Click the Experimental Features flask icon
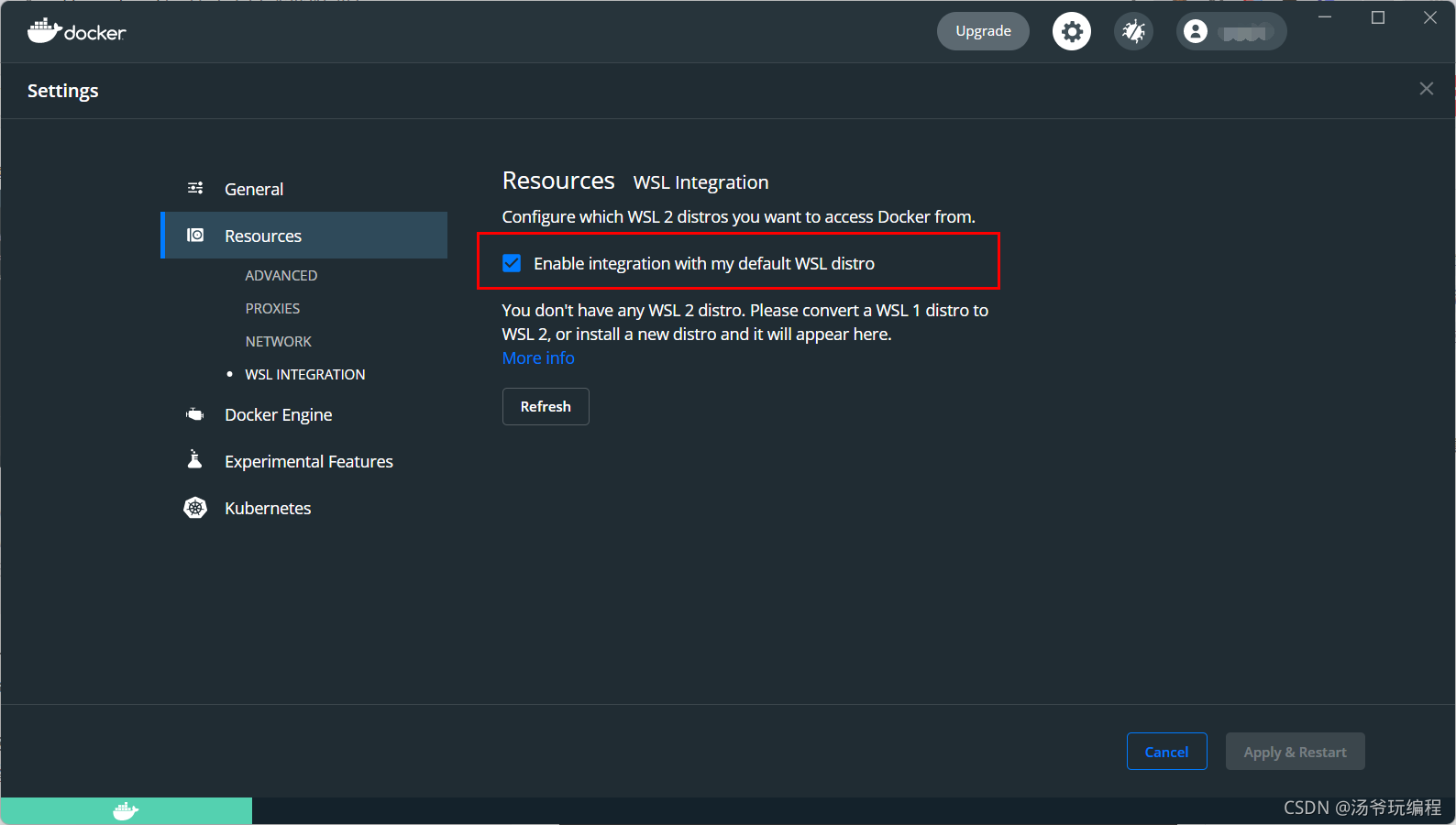Screen dimensions: 1456x825 click(x=194, y=459)
